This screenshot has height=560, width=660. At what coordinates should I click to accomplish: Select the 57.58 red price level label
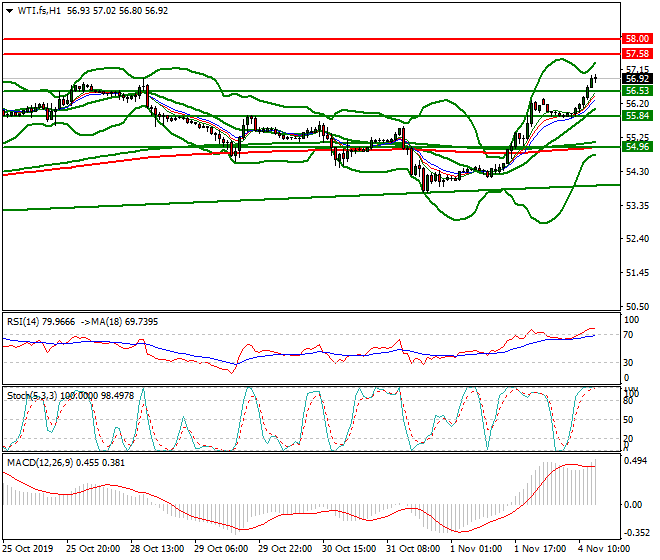pos(637,53)
